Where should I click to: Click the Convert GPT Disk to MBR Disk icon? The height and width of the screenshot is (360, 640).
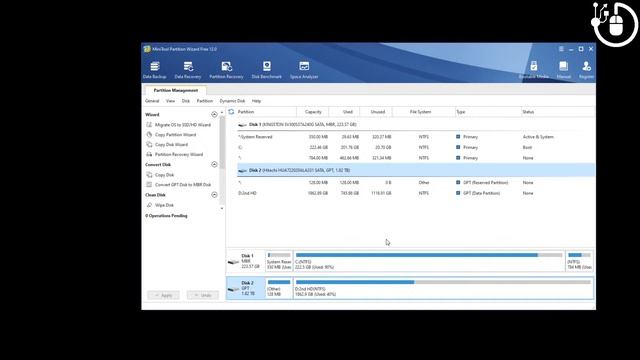(149, 184)
